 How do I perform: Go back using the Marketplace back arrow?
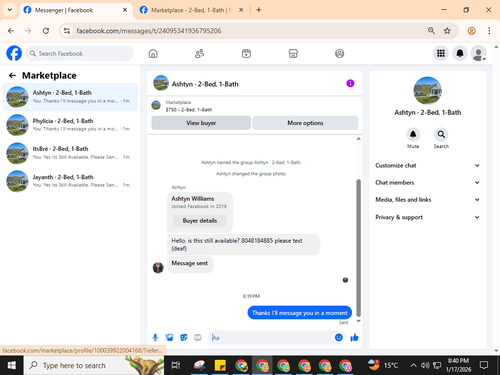(x=12, y=76)
